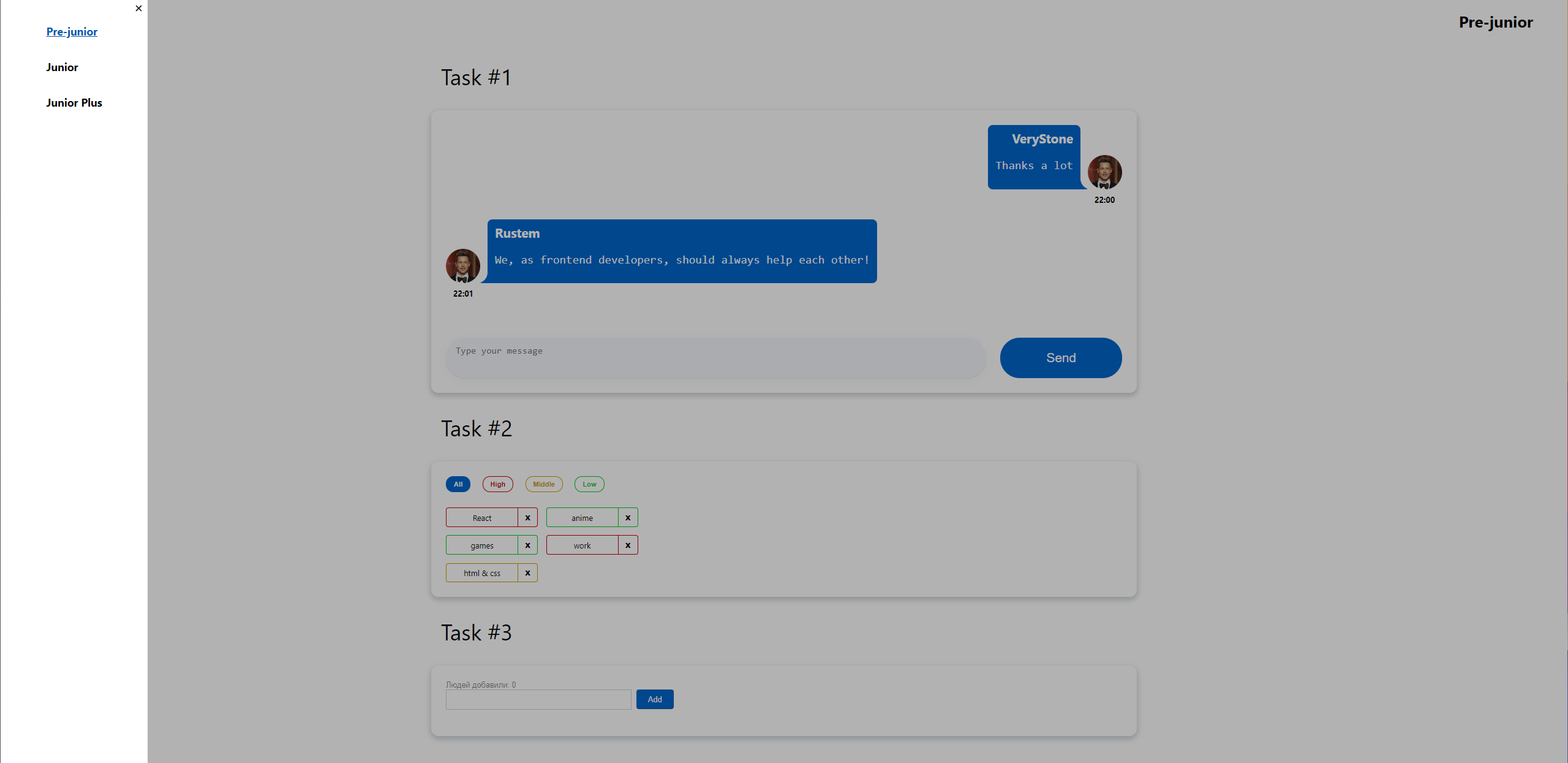The width and height of the screenshot is (1568, 763).
Task: Click the close icon on work tag
Action: (628, 545)
